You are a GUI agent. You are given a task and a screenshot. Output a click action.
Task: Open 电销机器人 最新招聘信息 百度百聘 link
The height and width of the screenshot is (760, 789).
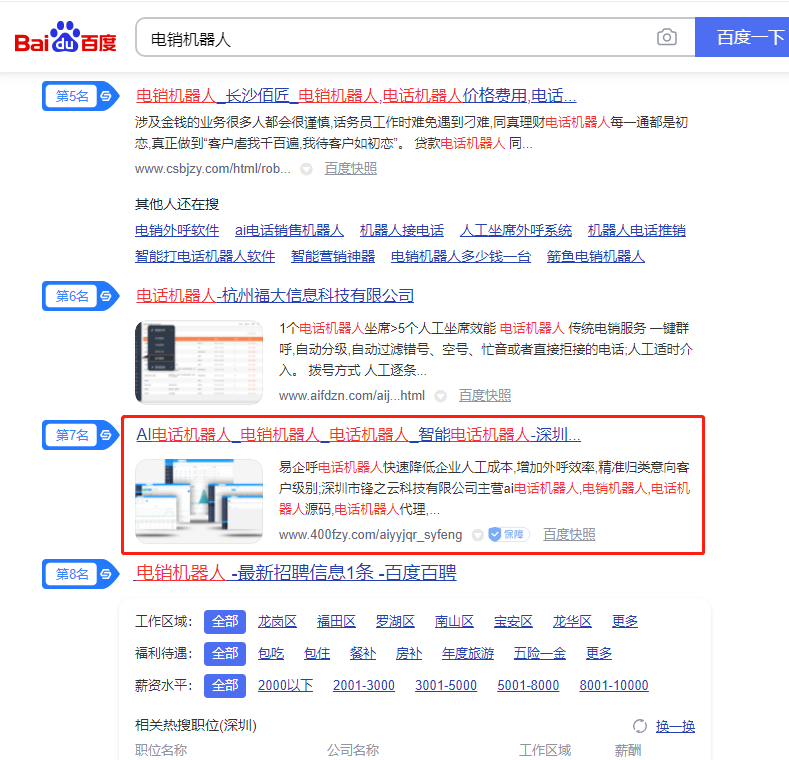[x=296, y=573]
